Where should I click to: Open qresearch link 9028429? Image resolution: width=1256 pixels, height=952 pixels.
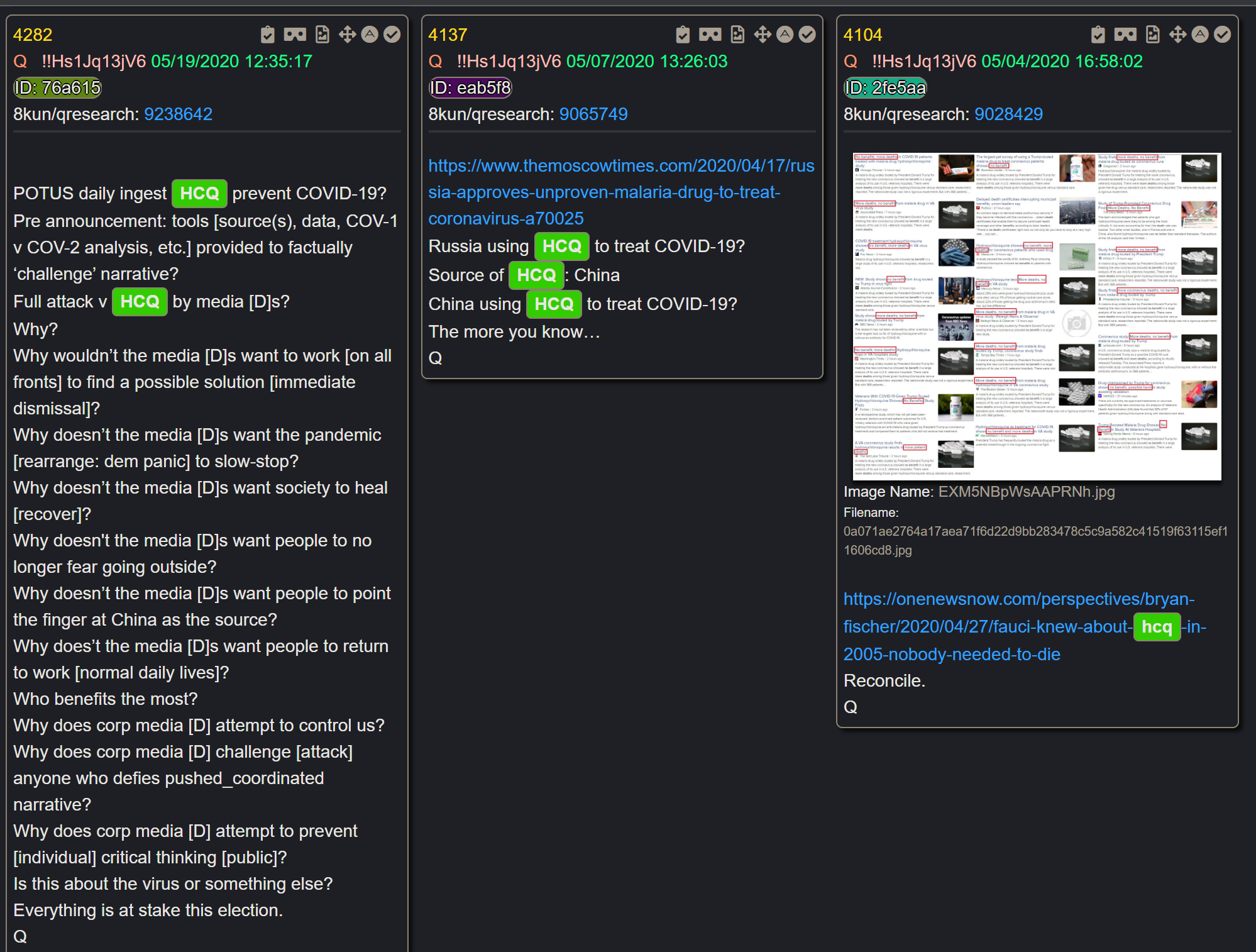point(1008,114)
